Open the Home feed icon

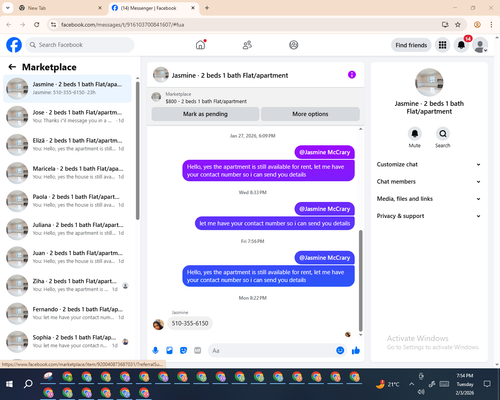coord(200,45)
